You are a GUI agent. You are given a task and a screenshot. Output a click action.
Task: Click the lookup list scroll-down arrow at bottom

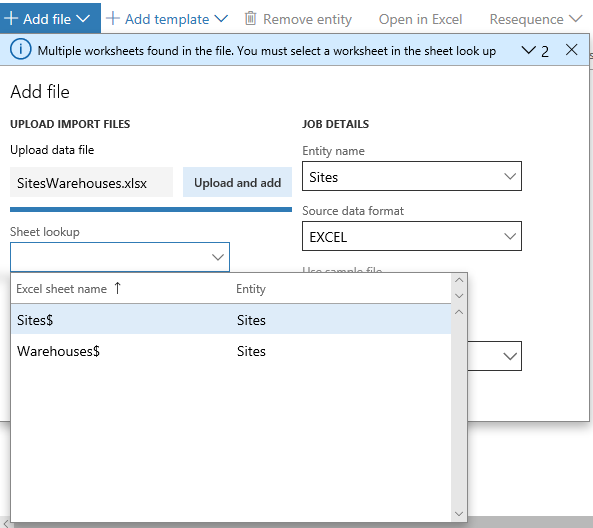(459, 514)
